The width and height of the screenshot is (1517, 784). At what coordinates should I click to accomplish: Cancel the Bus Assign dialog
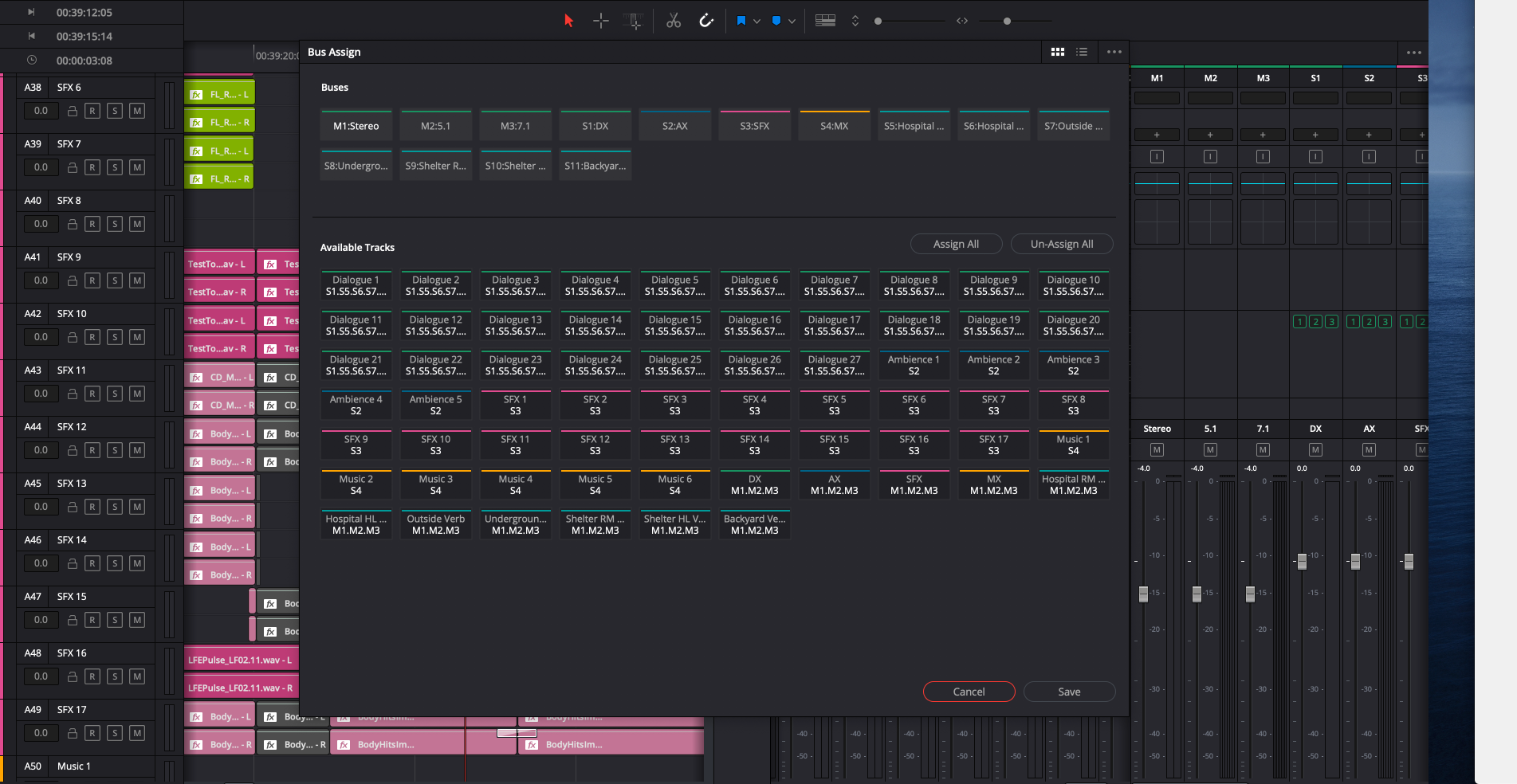pos(969,692)
